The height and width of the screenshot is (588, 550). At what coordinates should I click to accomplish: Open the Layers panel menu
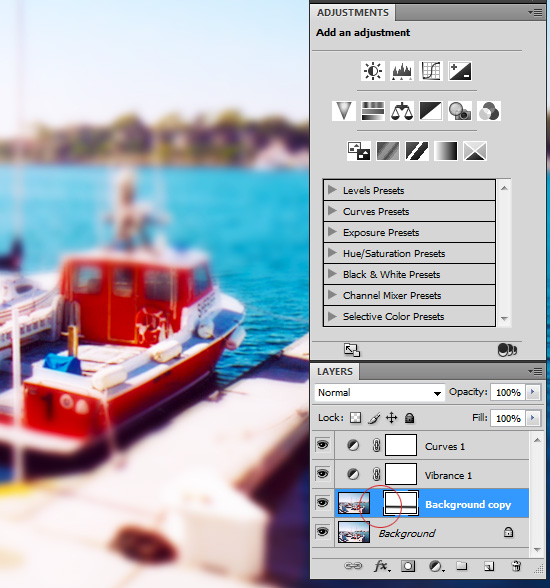click(535, 371)
